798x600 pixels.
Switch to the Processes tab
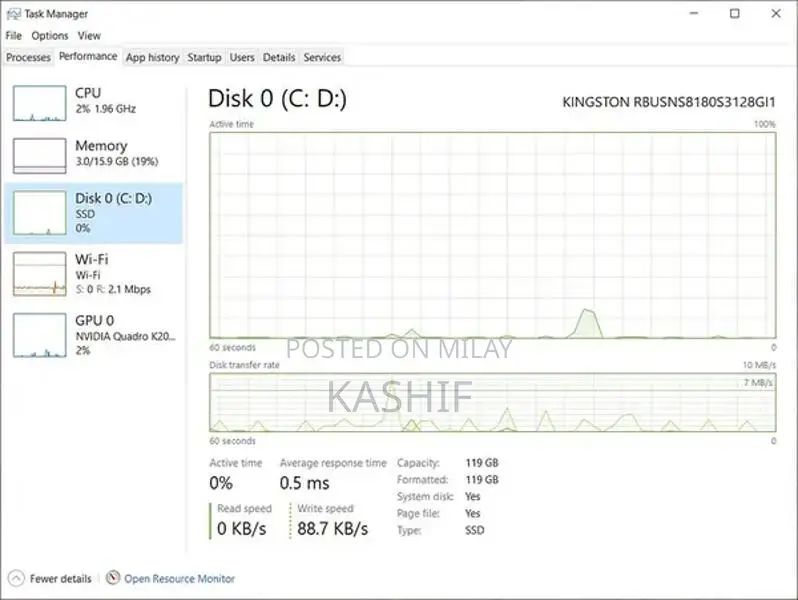28,58
